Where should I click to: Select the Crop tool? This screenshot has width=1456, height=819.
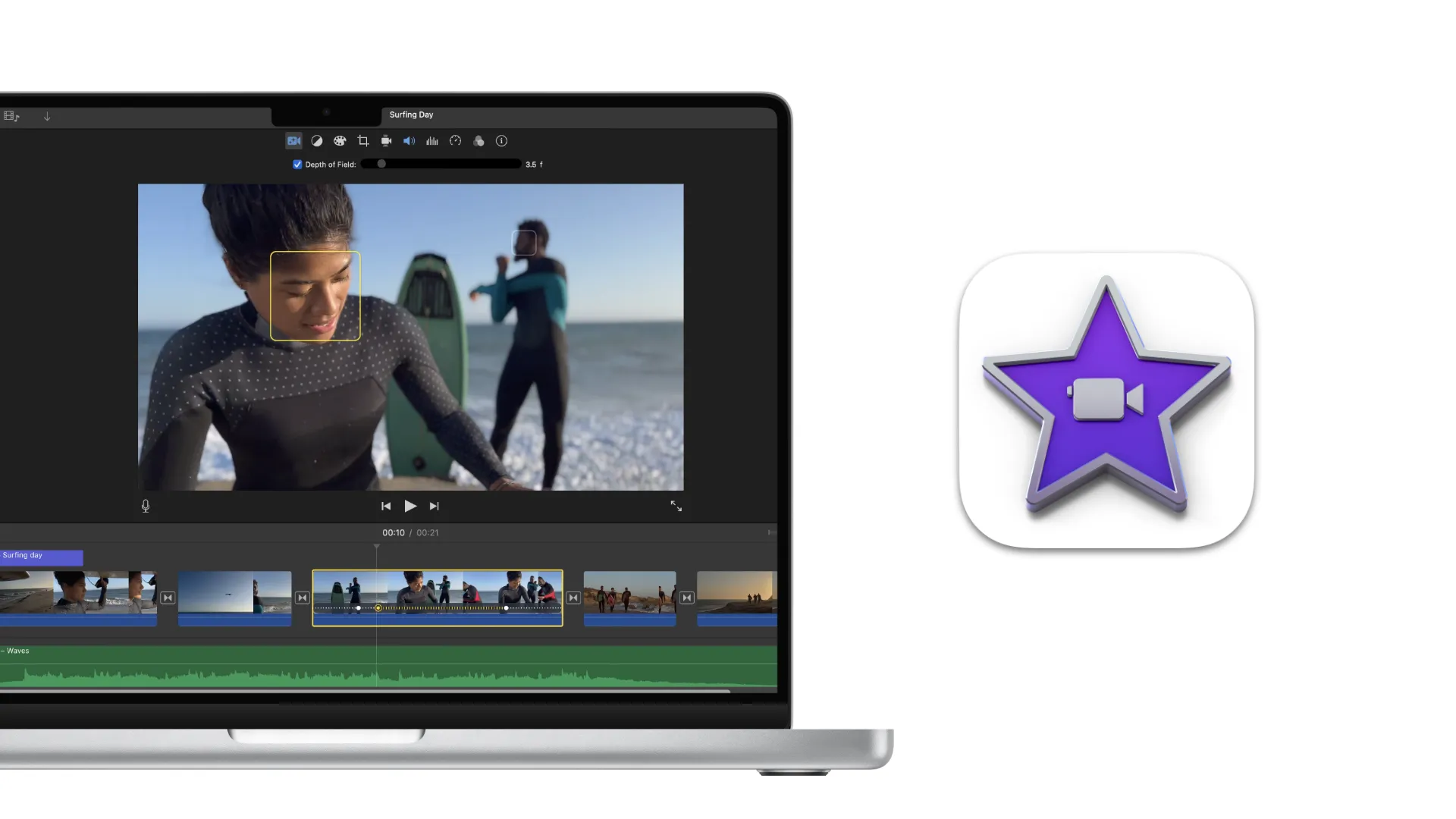363,141
